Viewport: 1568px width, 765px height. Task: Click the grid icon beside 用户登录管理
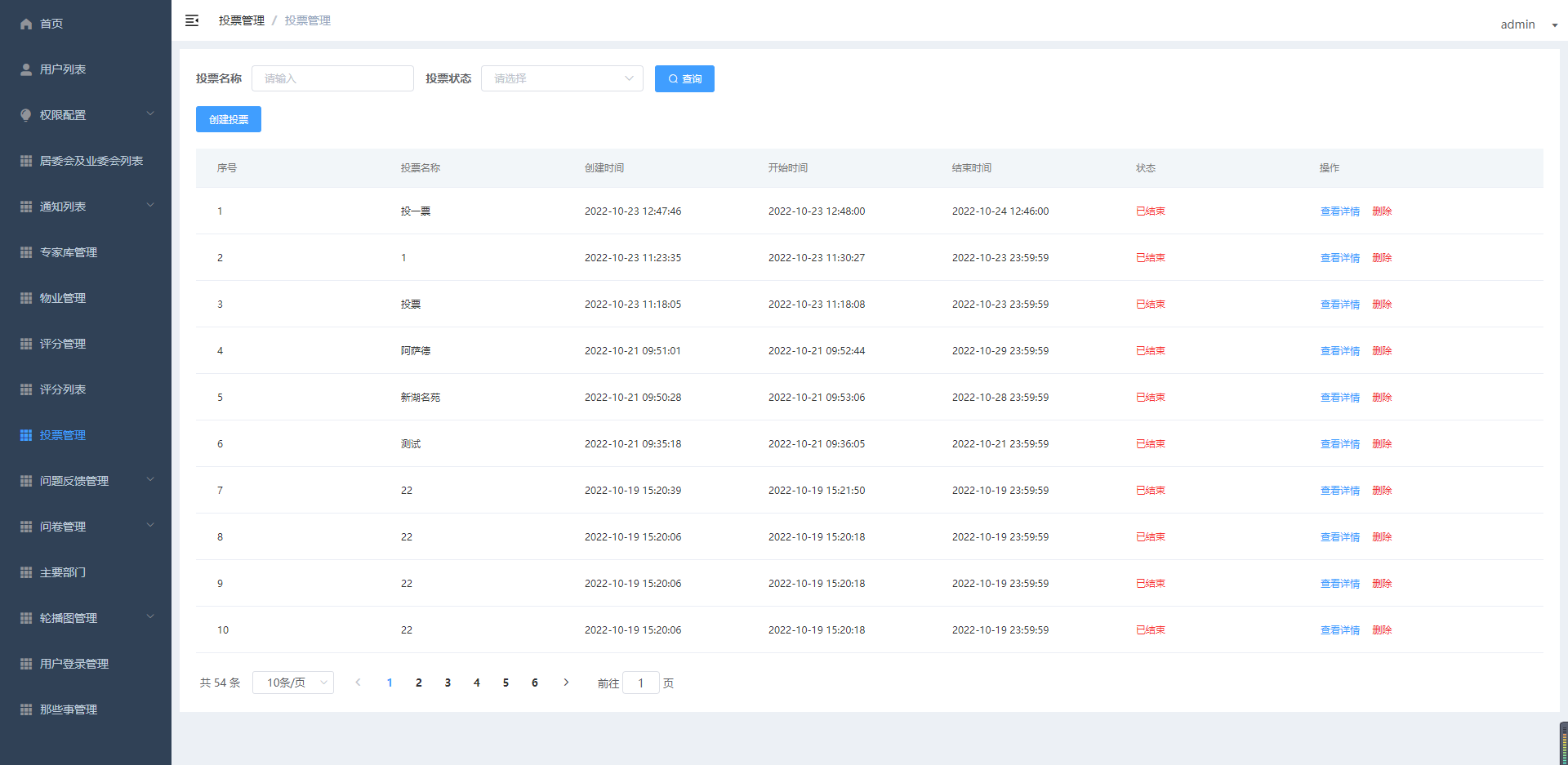click(x=26, y=664)
